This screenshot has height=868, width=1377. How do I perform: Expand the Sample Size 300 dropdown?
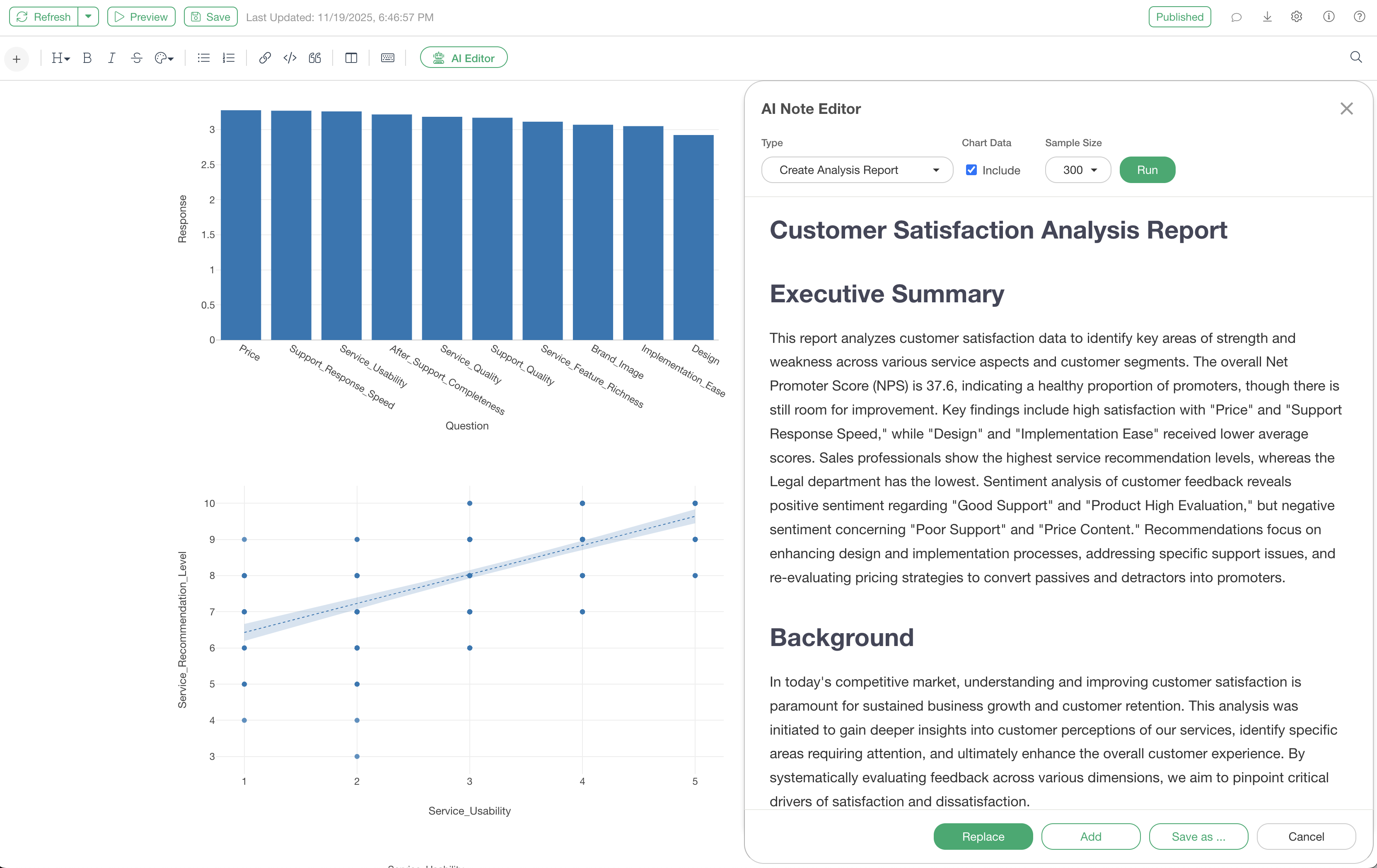[1077, 170]
